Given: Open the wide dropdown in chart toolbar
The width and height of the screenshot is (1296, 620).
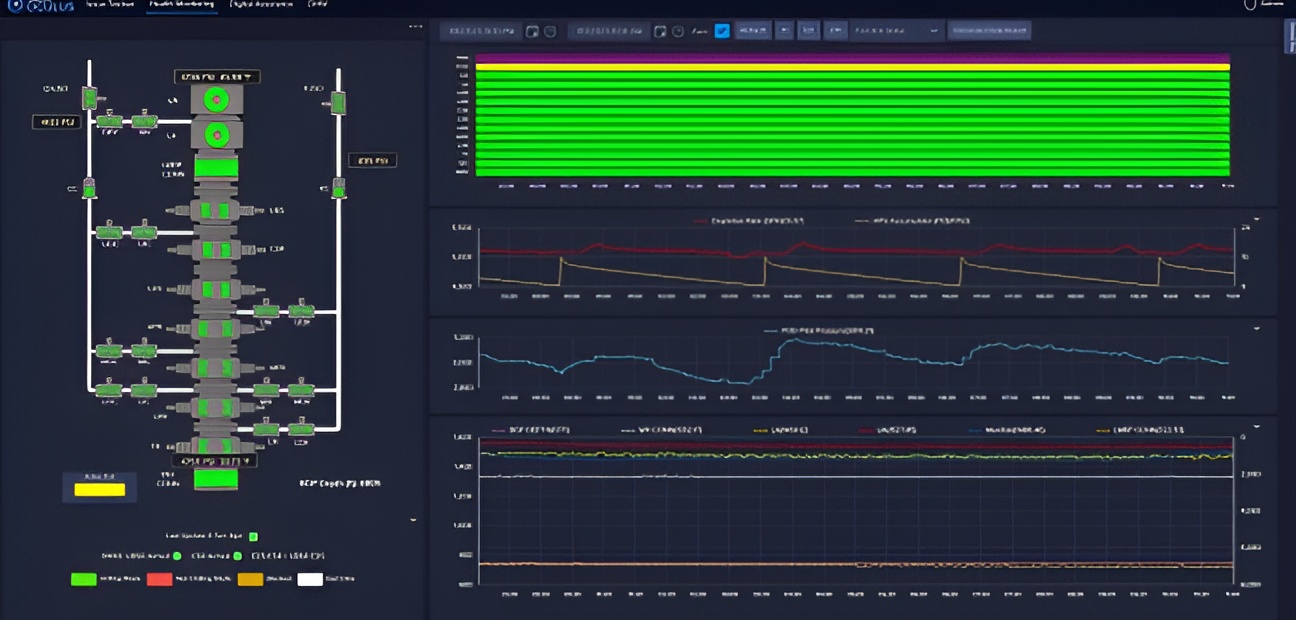Looking at the screenshot, I should (897, 31).
